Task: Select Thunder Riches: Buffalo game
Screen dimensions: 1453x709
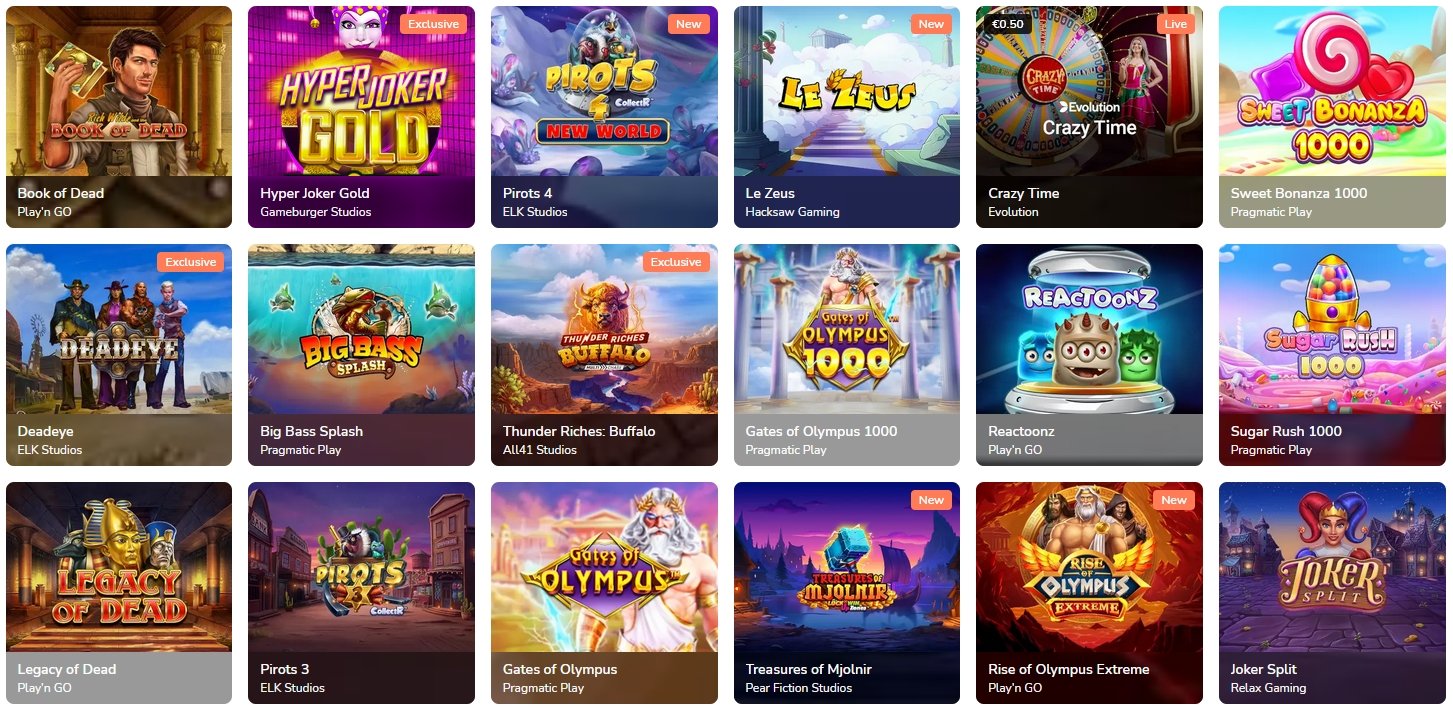Action: point(604,355)
